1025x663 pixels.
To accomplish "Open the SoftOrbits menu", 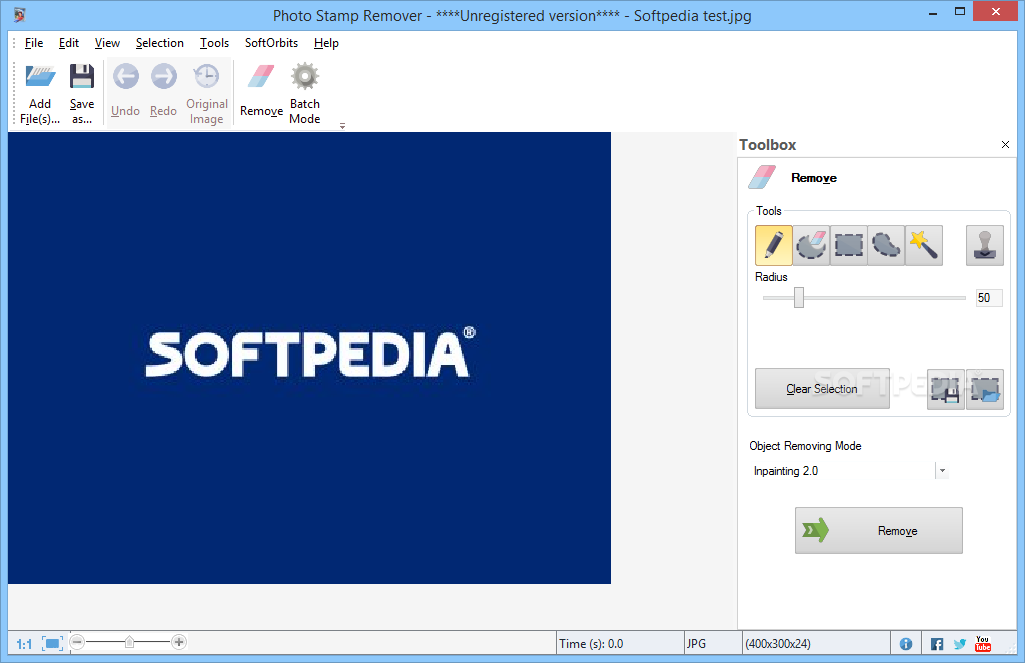I will pos(271,43).
